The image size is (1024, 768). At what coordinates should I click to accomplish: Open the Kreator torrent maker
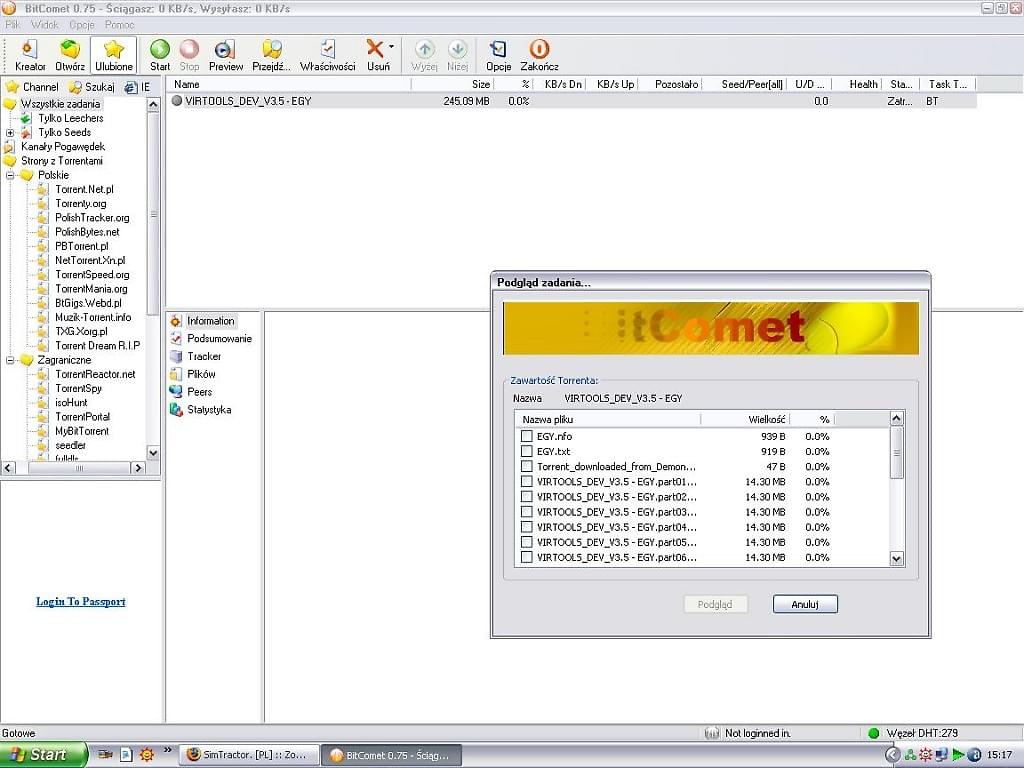pyautogui.click(x=29, y=55)
